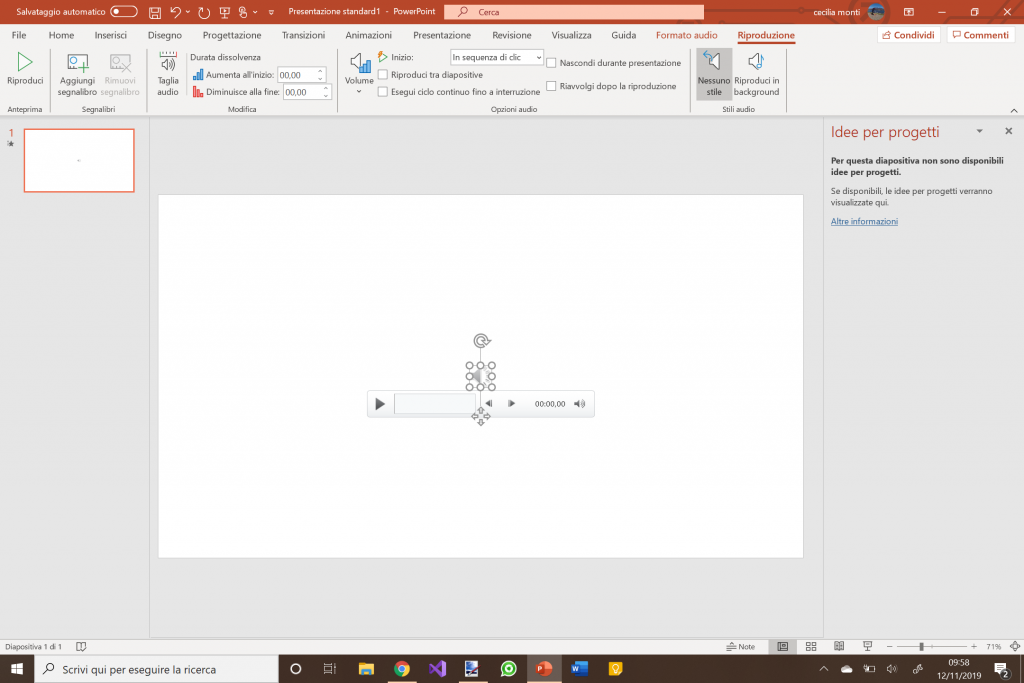1024x683 pixels.
Task: Close the Idee per progetti pane
Action: (1008, 131)
